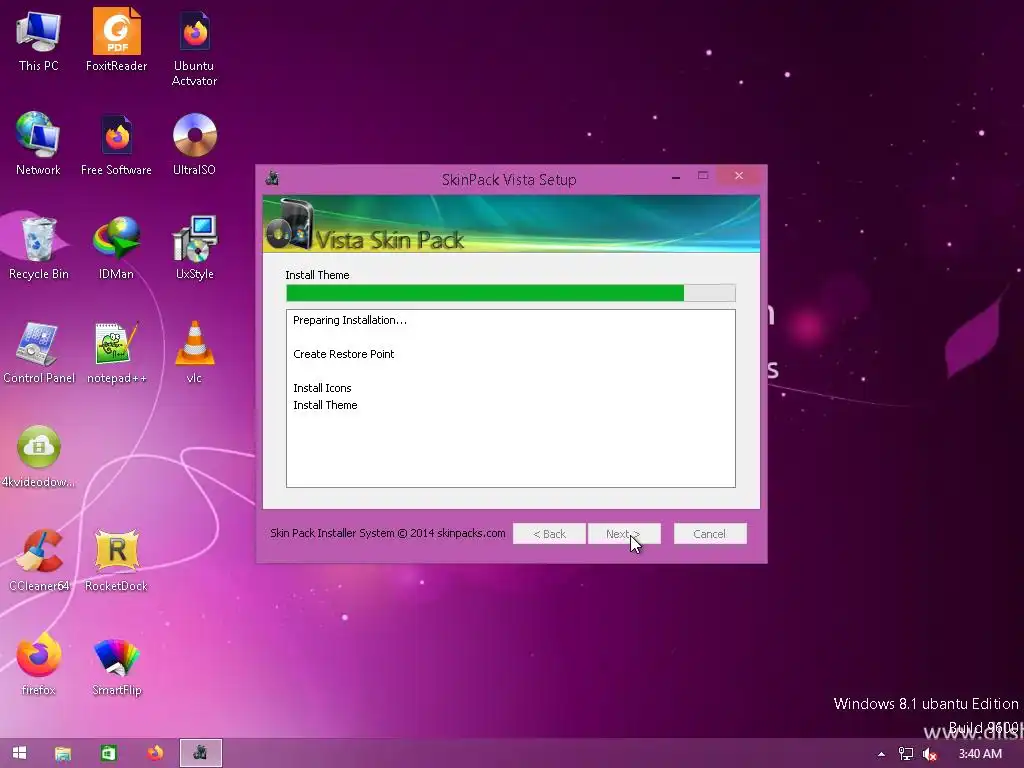Click 'Create Restore Point' log line

[x=344, y=354]
